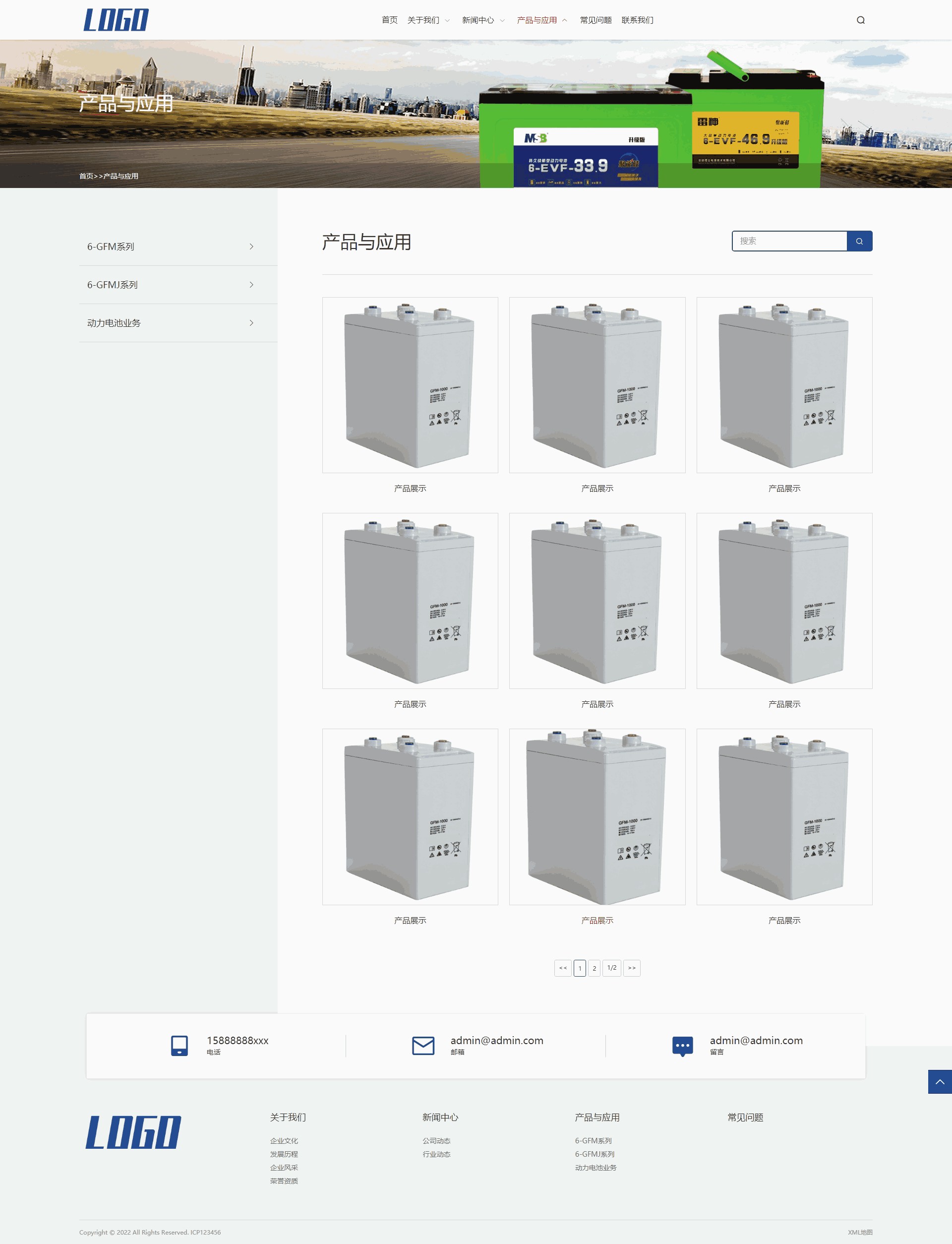Focus the 搜索 product search field
952x1244 pixels.
click(x=789, y=241)
